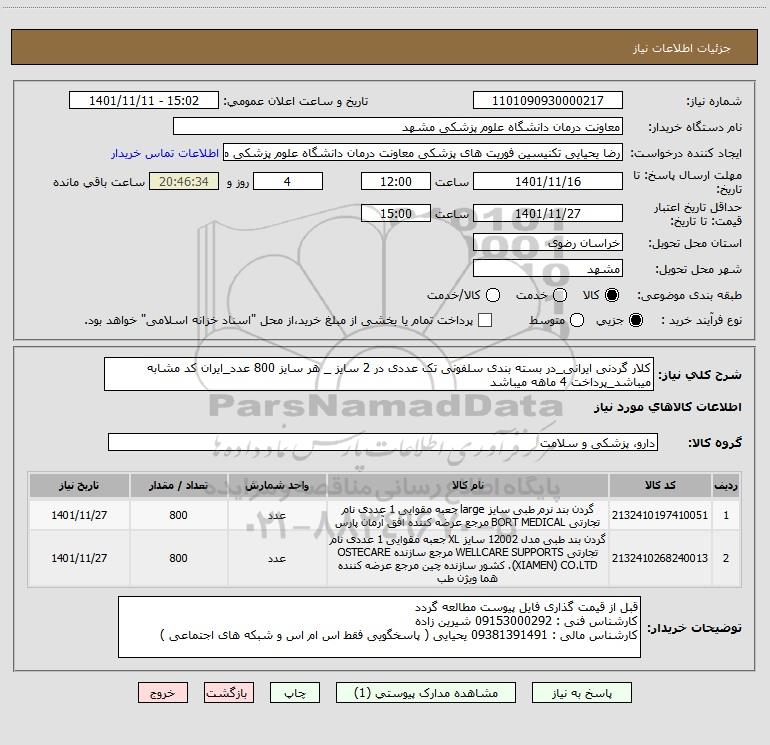Click the buyer name field معاونت درمان

click(x=398, y=127)
